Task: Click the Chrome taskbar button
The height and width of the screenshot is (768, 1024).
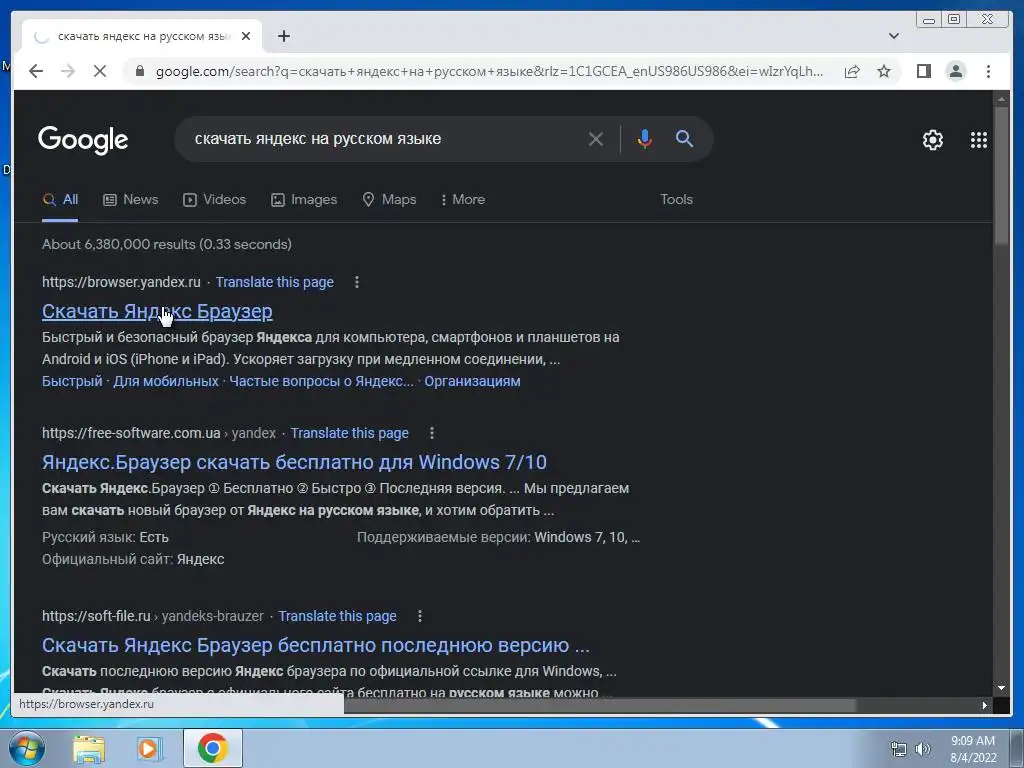Action: pos(213,748)
